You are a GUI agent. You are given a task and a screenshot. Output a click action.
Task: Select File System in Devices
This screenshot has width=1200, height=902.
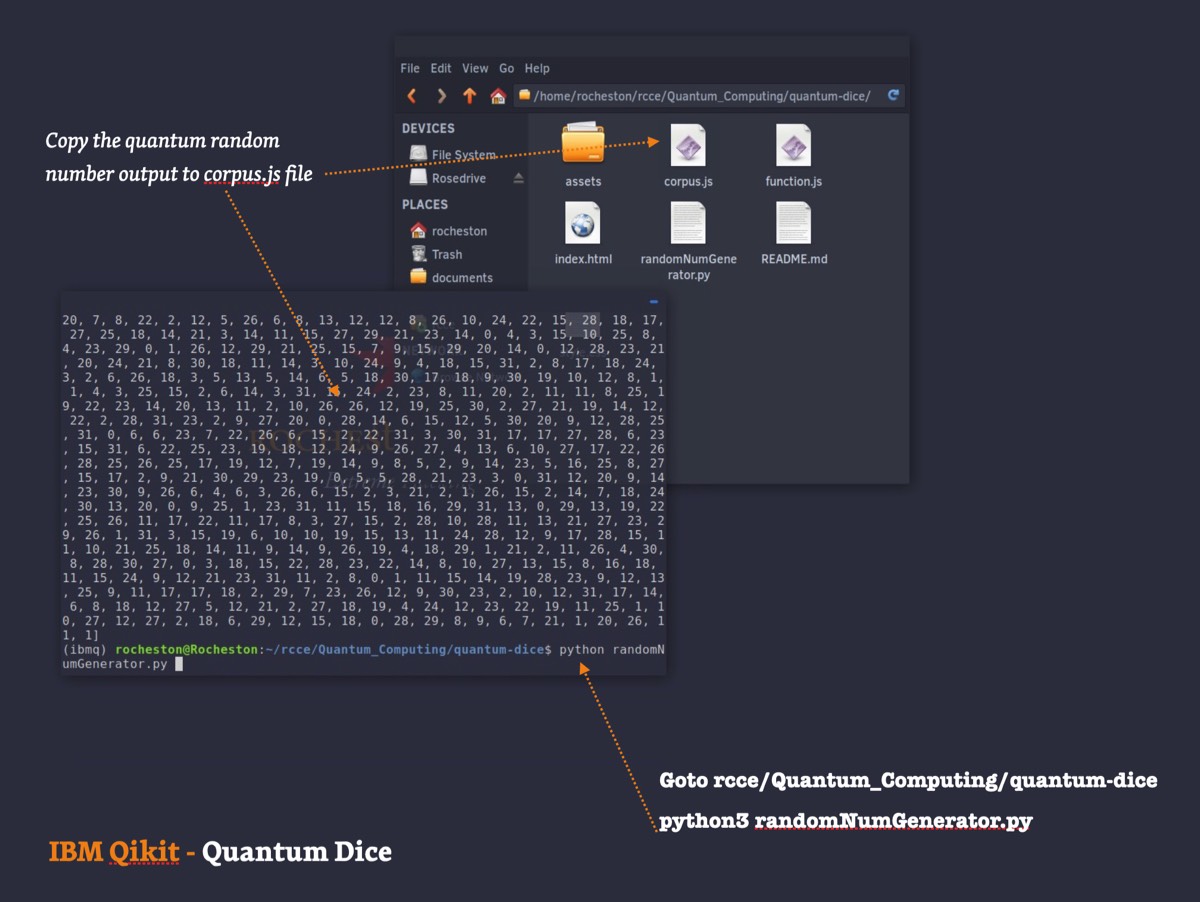[x=462, y=155]
